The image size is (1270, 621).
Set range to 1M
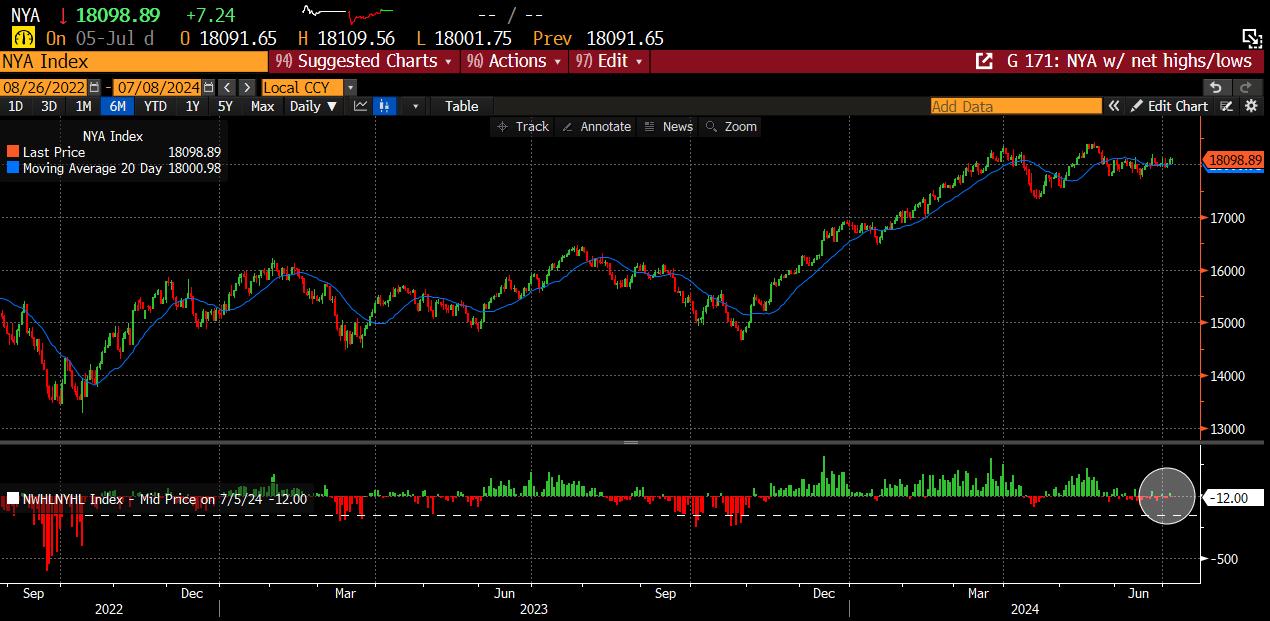(83, 106)
